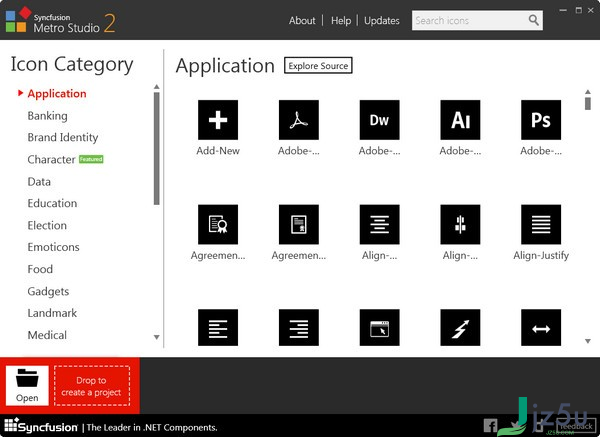The height and width of the screenshot is (437, 600).
Task: Select the Banking category
Action: point(47,116)
